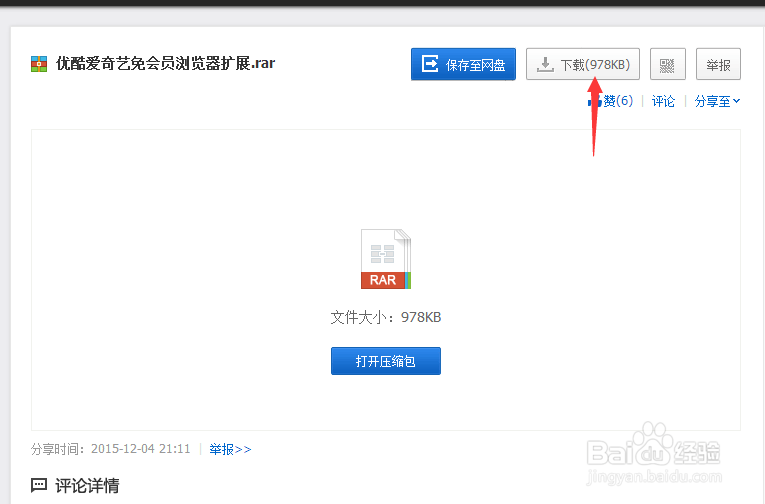Open the 评论 link

click(x=663, y=101)
